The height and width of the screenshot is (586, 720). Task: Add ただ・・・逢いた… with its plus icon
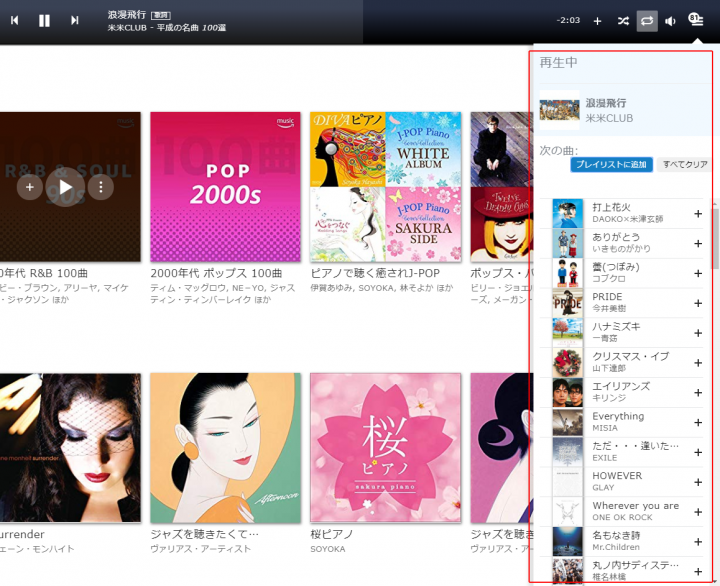698,452
